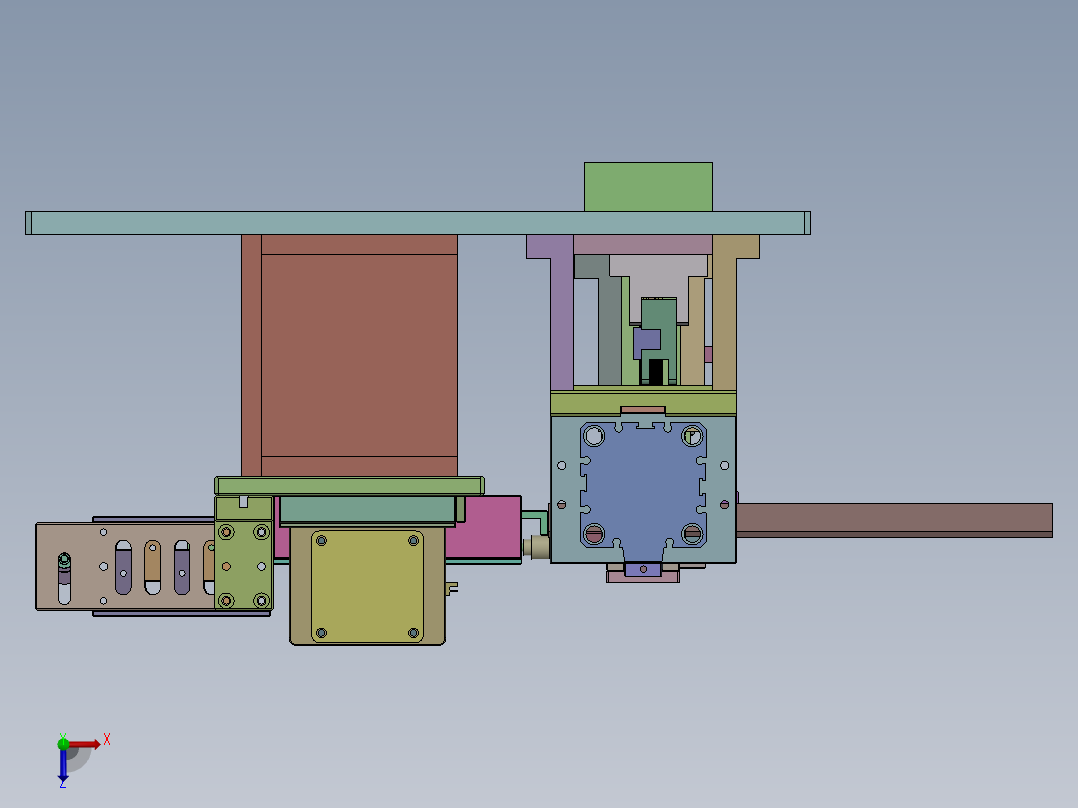Viewport: 1078px width, 808px height.
Task: Select the small green bracket with four bolts
Action: (x=243, y=566)
